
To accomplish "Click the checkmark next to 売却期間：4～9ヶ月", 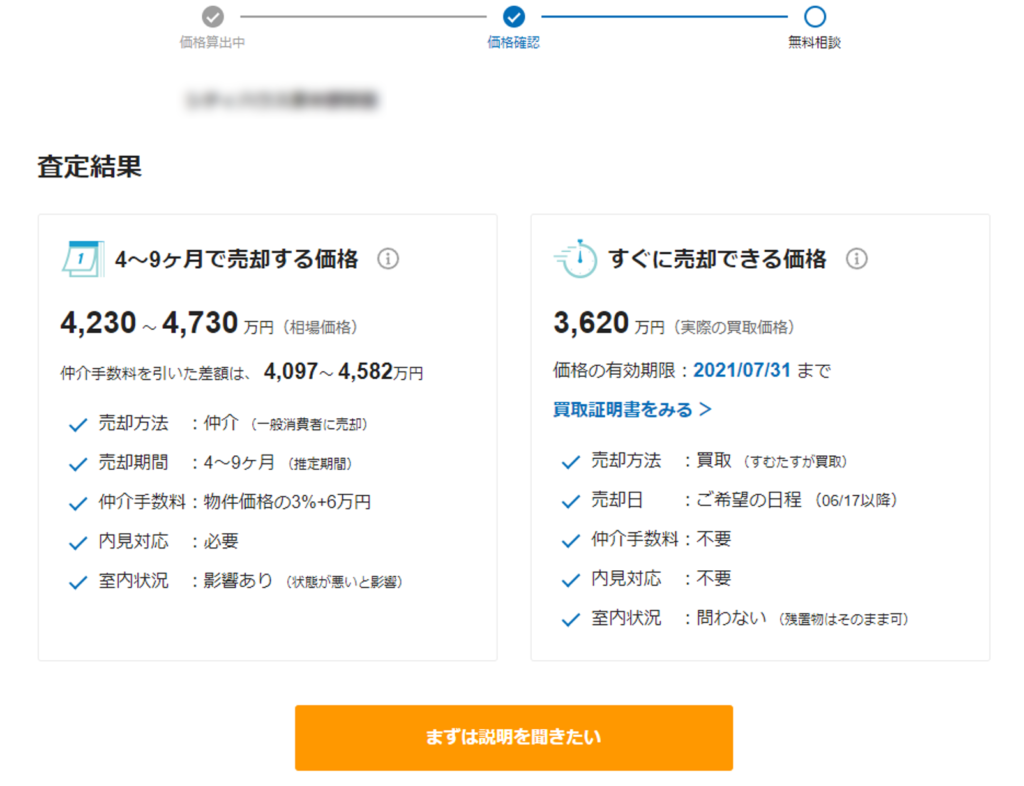I will click(78, 464).
